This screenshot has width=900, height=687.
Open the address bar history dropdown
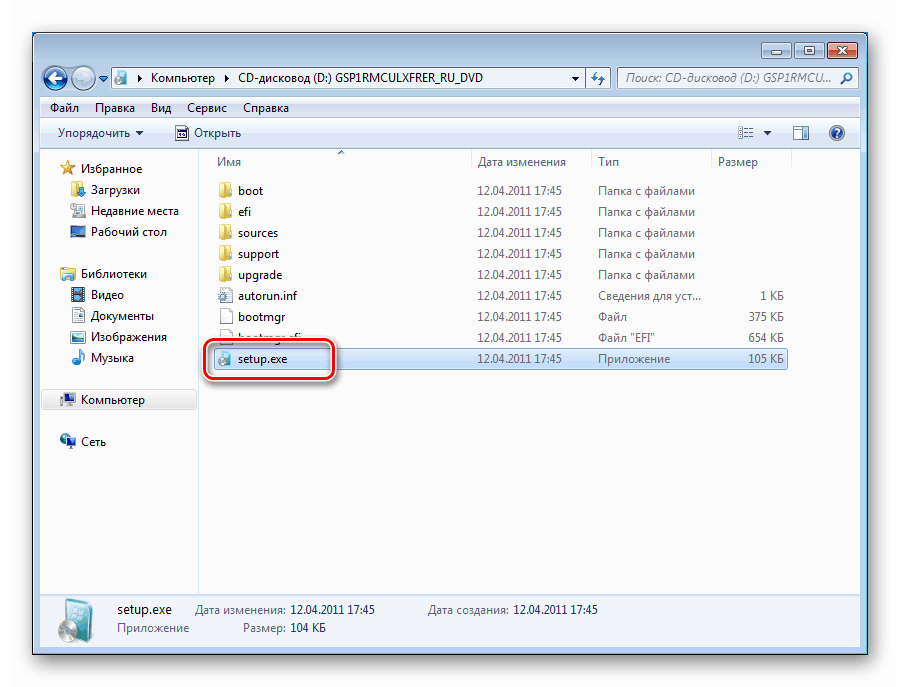point(575,77)
